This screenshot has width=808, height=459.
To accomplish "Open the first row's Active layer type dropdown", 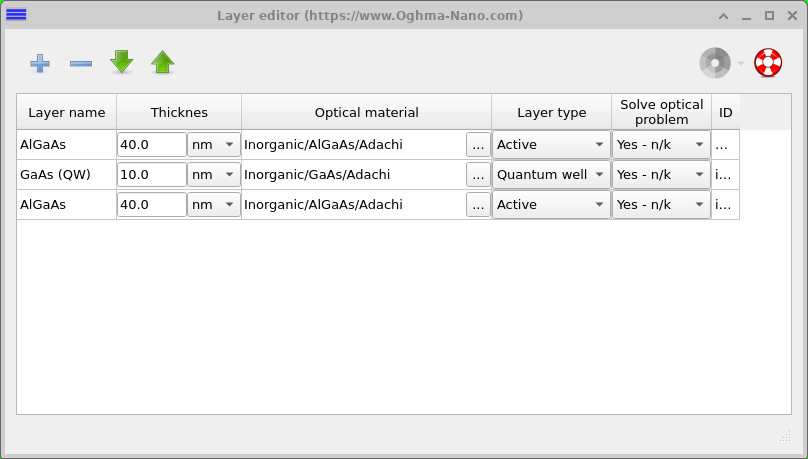I will [551, 145].
